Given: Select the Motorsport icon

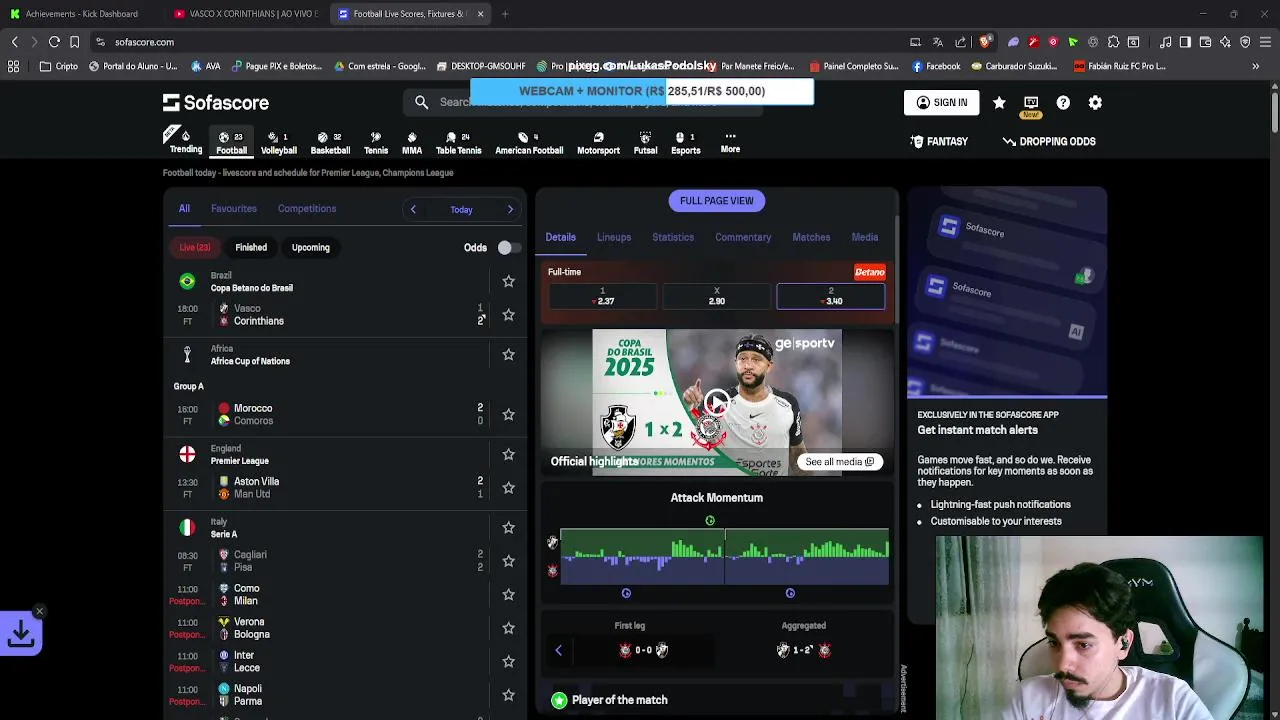Looking at the screenshot, I should tap(598, 143).
